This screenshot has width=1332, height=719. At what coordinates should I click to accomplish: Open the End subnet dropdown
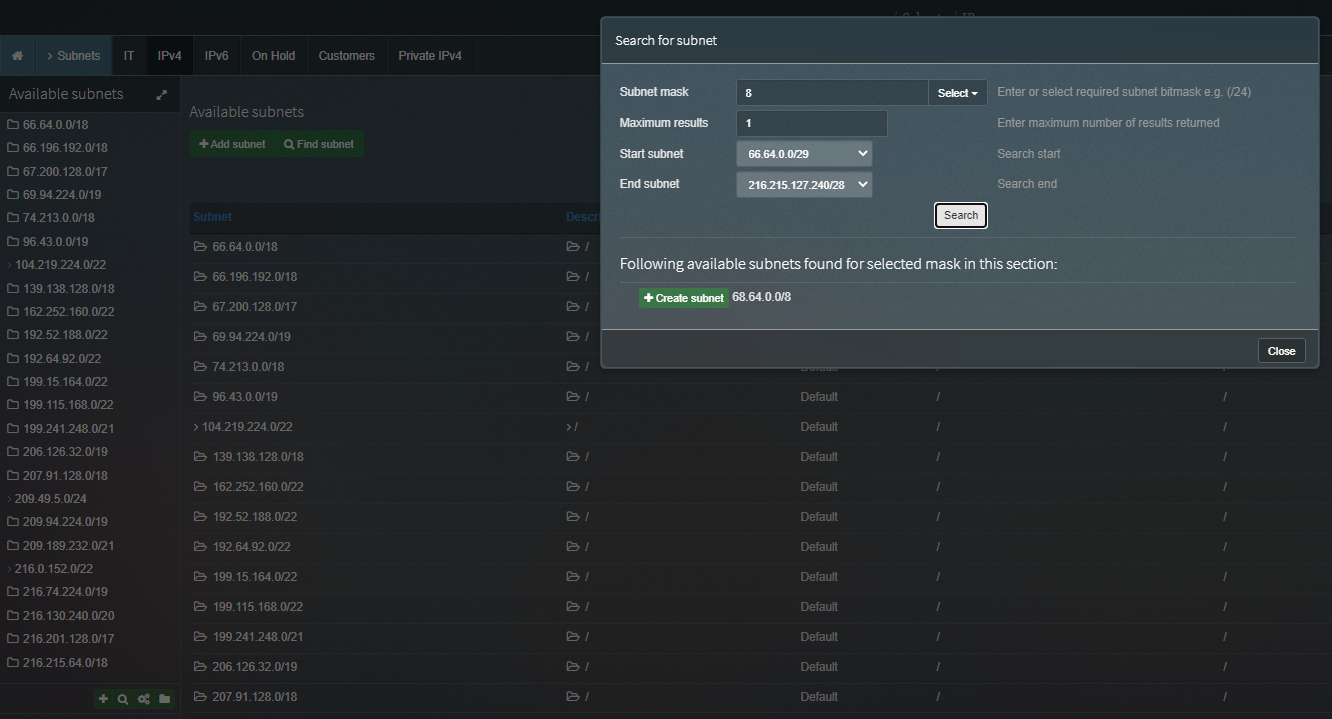tap(804, 184)
